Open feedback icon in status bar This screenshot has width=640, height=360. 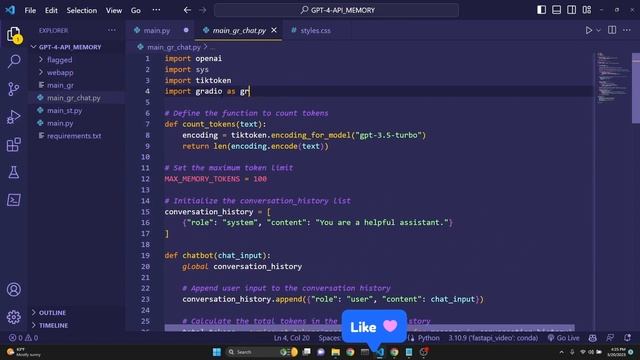610,338
